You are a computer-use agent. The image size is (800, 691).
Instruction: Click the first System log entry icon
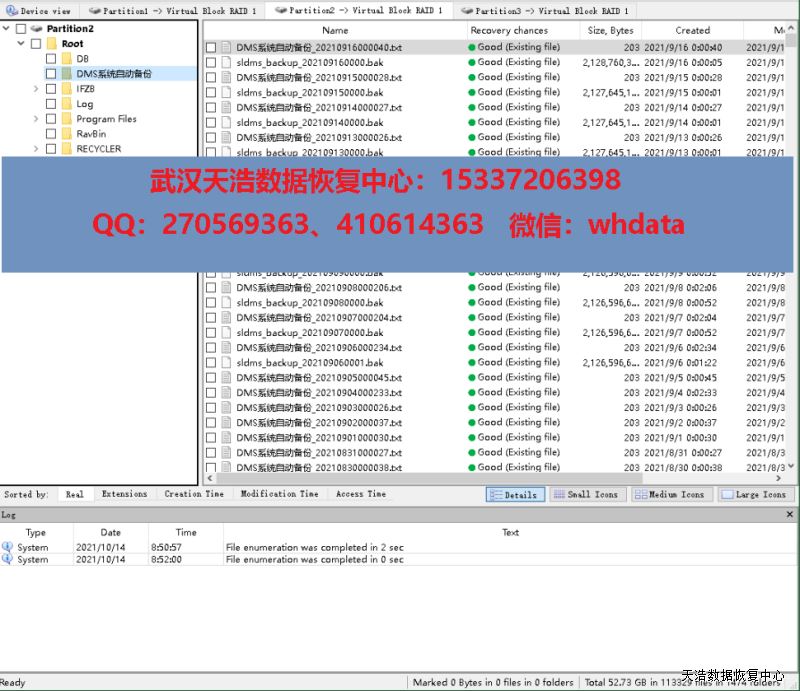coord(8,547)
